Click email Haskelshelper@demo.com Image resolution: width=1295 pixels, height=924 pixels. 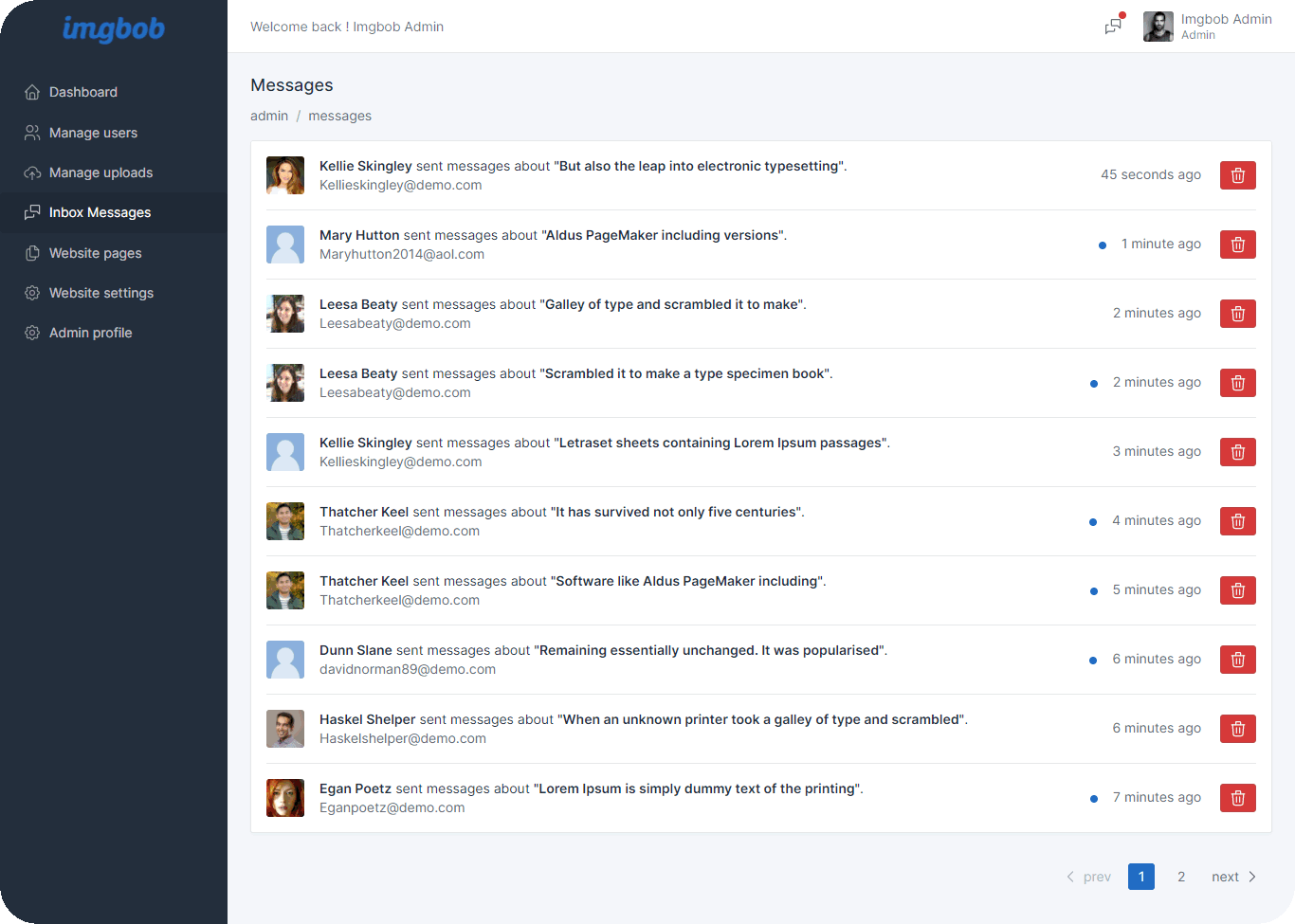pyautogui.click(x=403, y=738)
